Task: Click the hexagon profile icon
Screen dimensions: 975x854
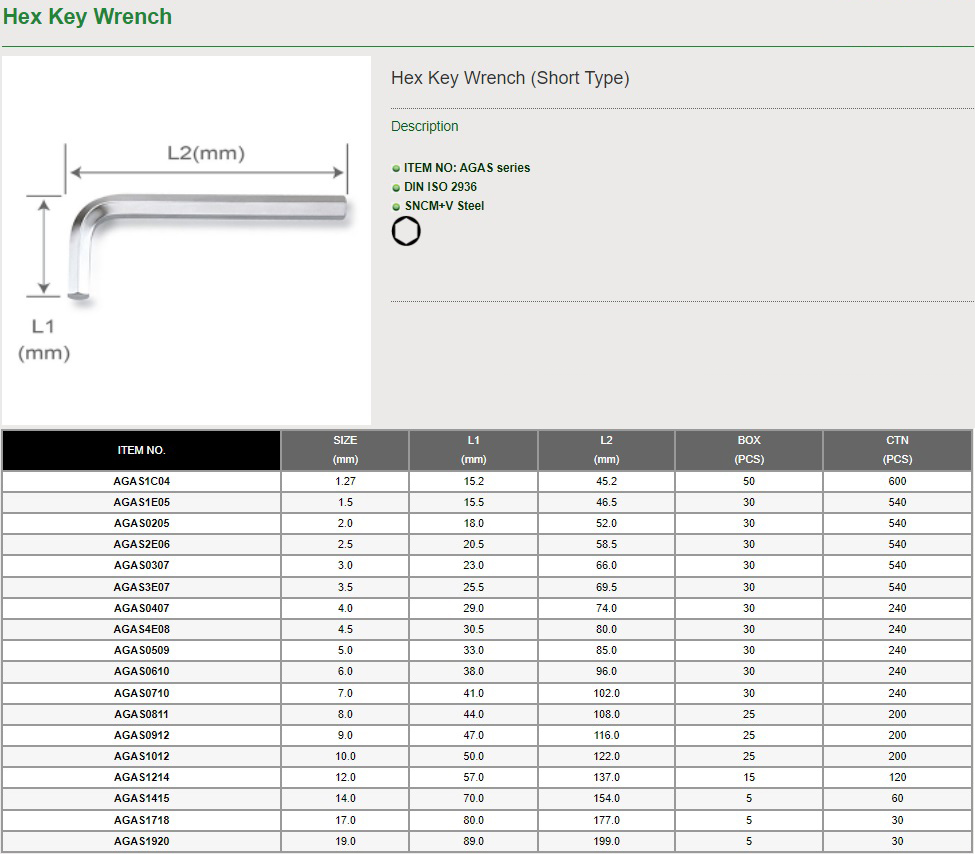Action: tap(406, 232)
